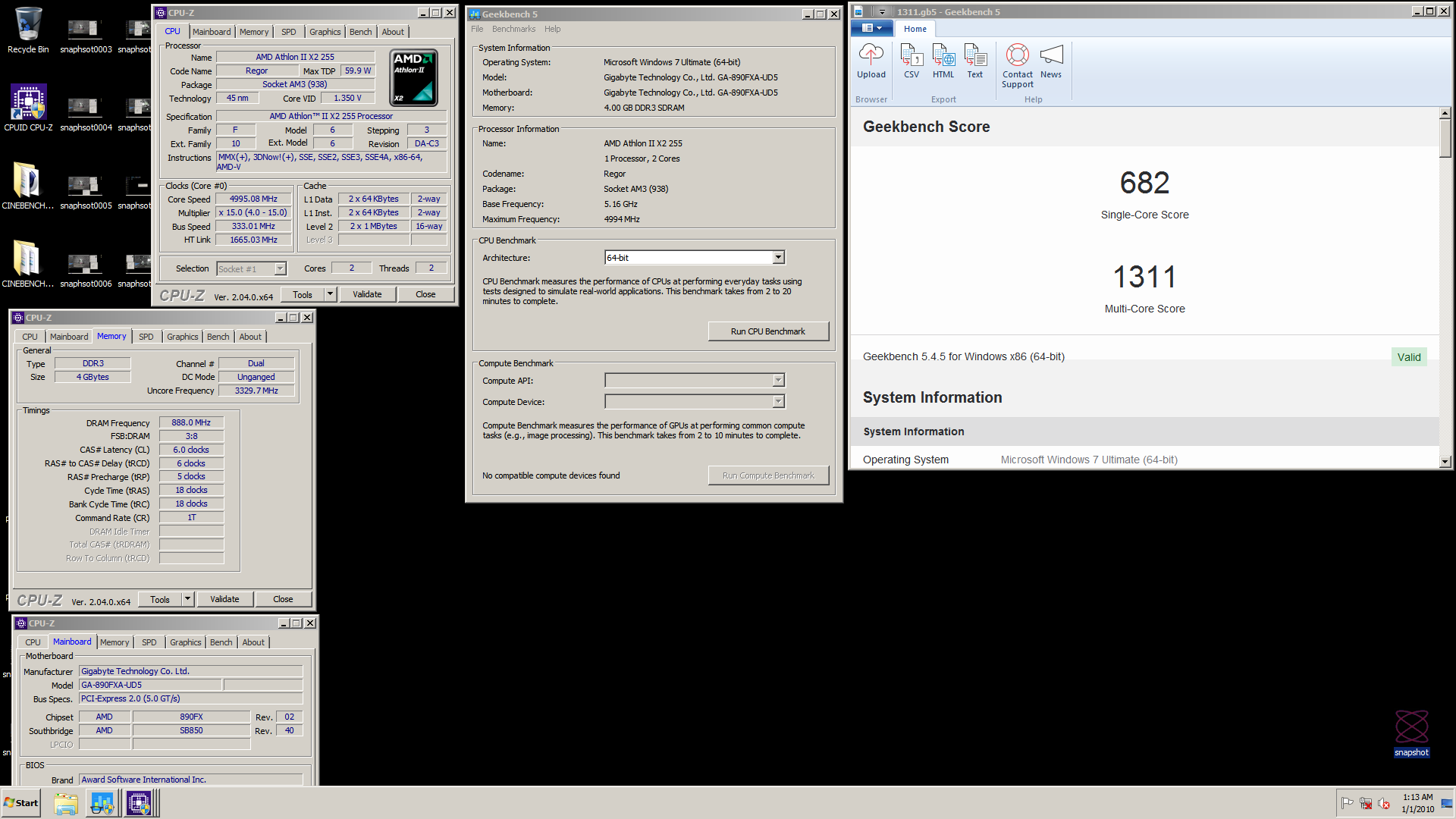Select the CPUID CPU-Z desktop shortcut
The height and width of the screenshot is (819, 1456).
[28, 108]
